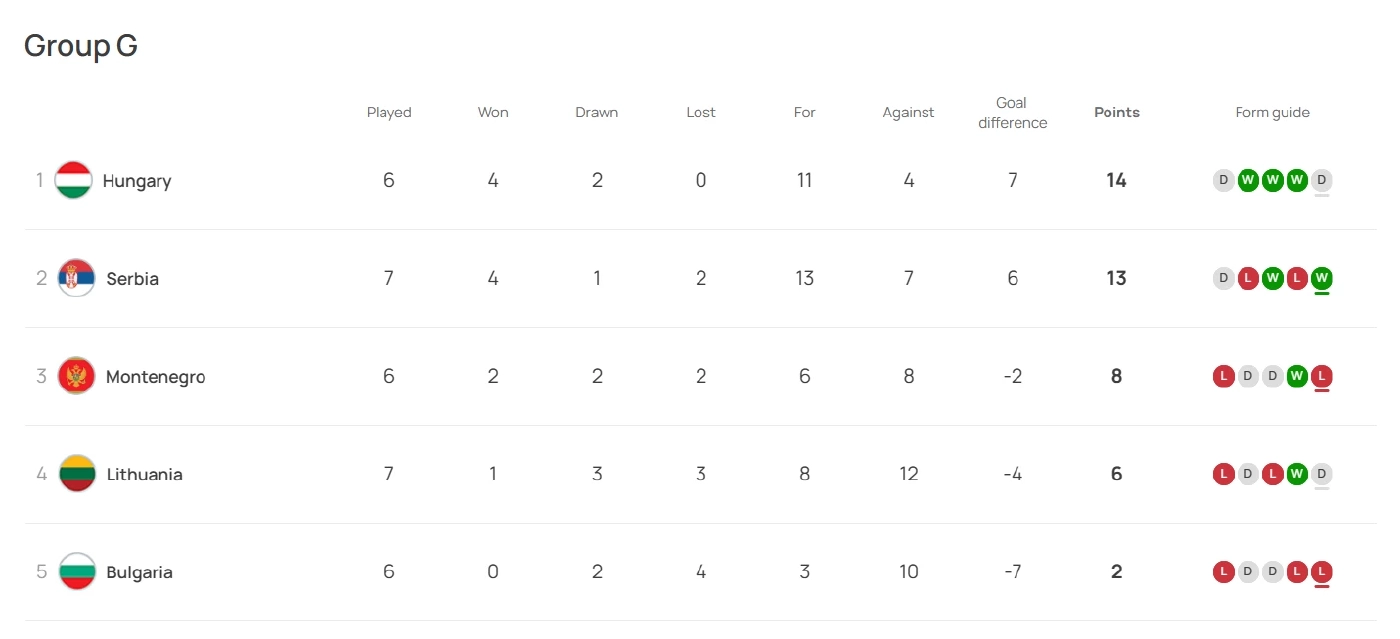Click the Serbia flag icon
The height and width of the screenshot is (639, 1400).
[x=77, y=278]
